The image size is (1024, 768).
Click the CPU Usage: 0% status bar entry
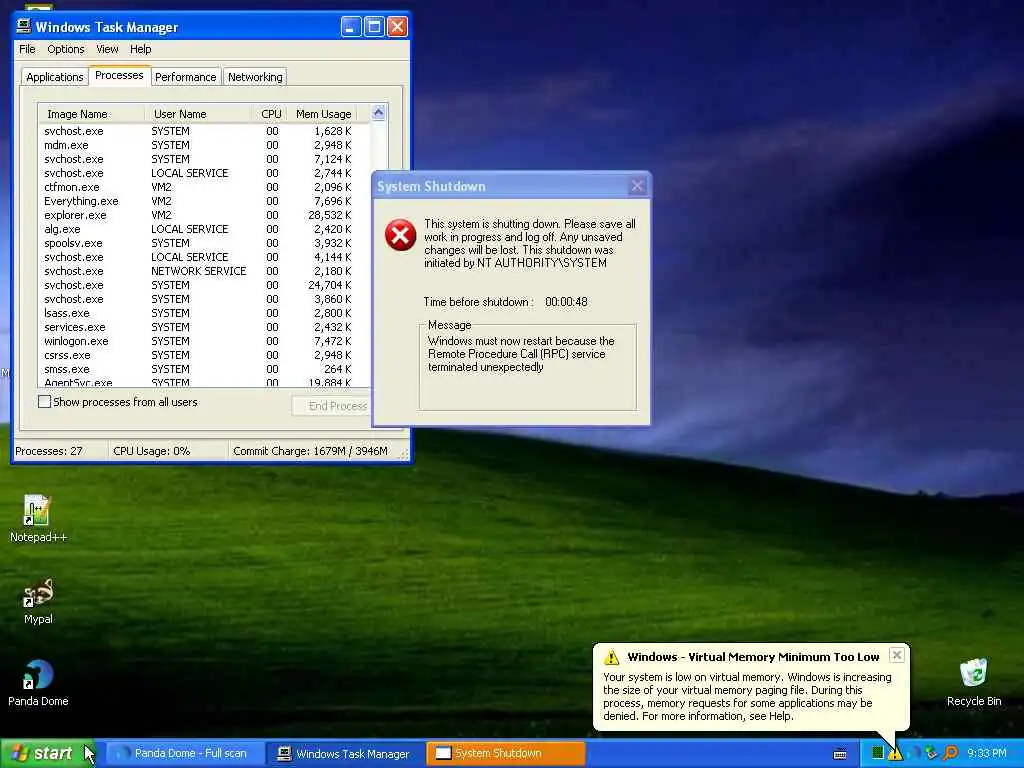(x=152, y=451)
